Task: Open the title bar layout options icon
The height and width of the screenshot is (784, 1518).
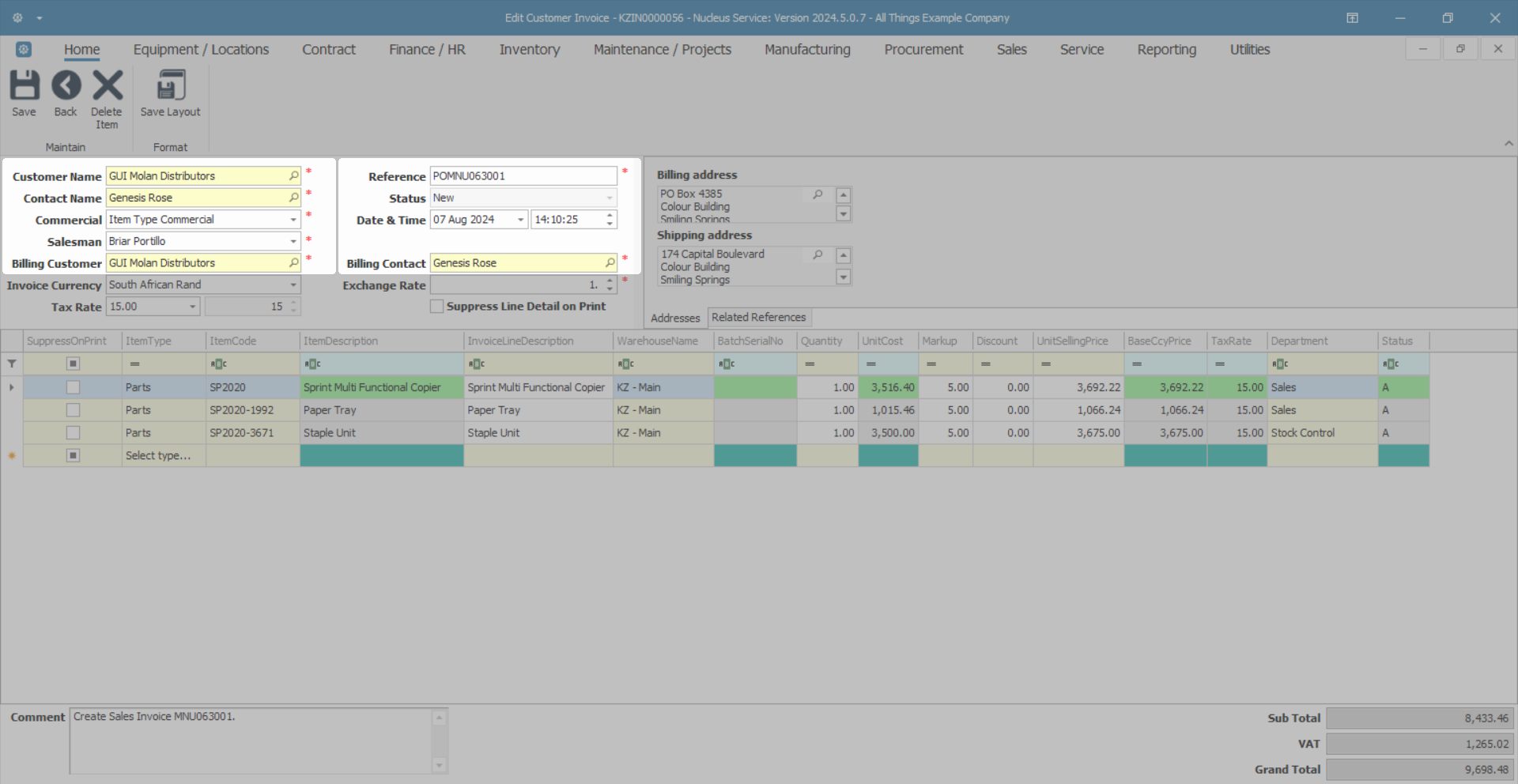Action: (1353, 17)
